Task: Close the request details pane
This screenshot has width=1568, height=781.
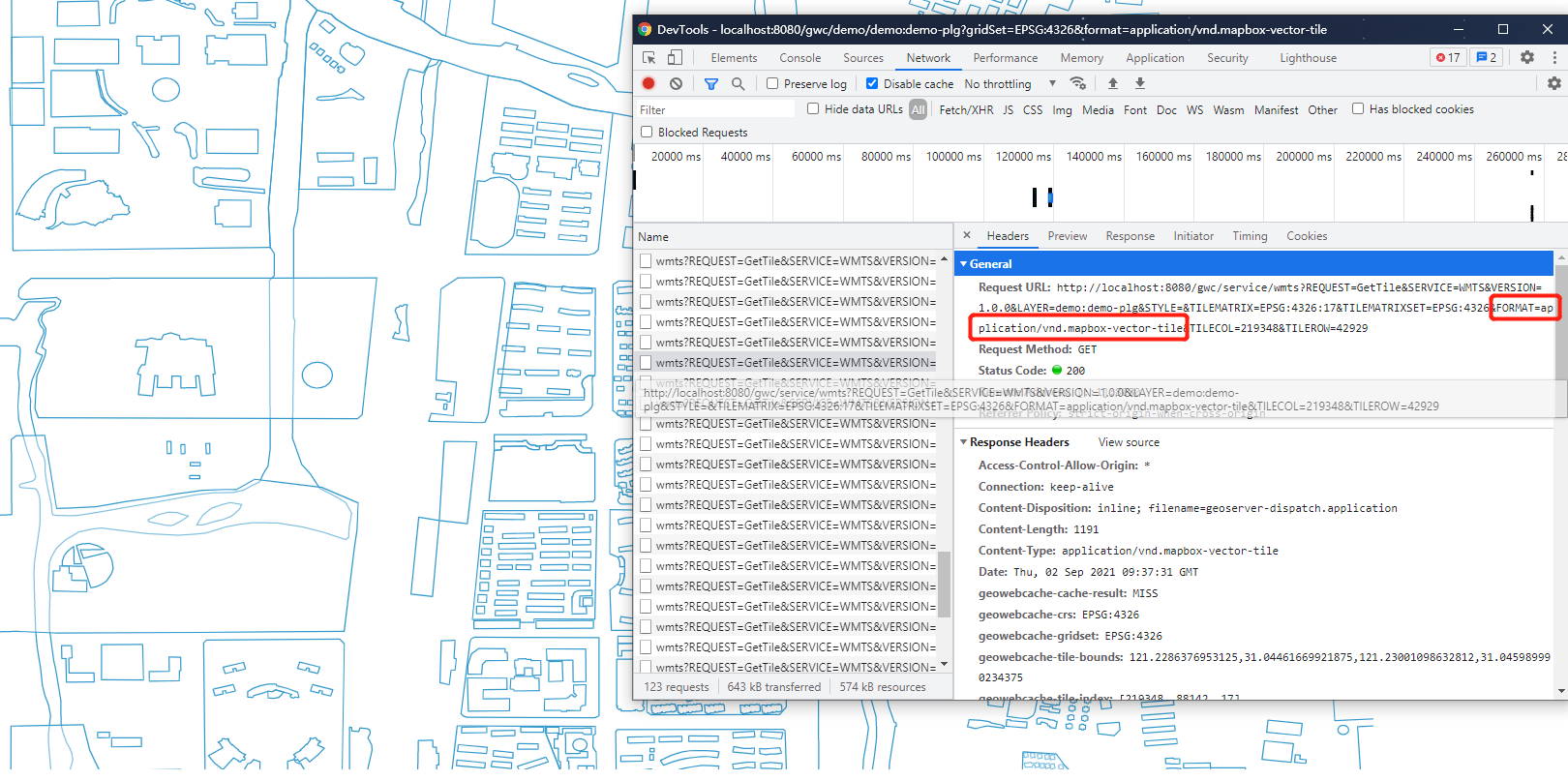Action: [967, 235]
